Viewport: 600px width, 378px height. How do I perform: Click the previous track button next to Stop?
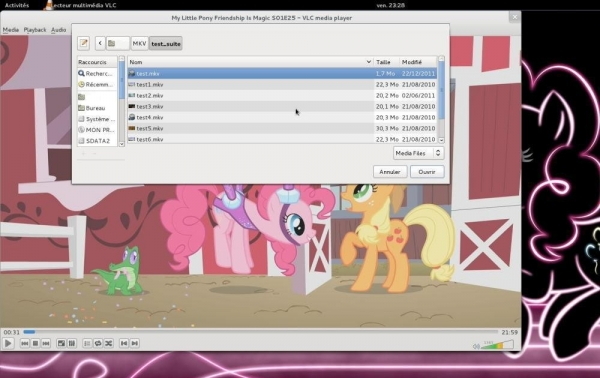click(25, 343)
